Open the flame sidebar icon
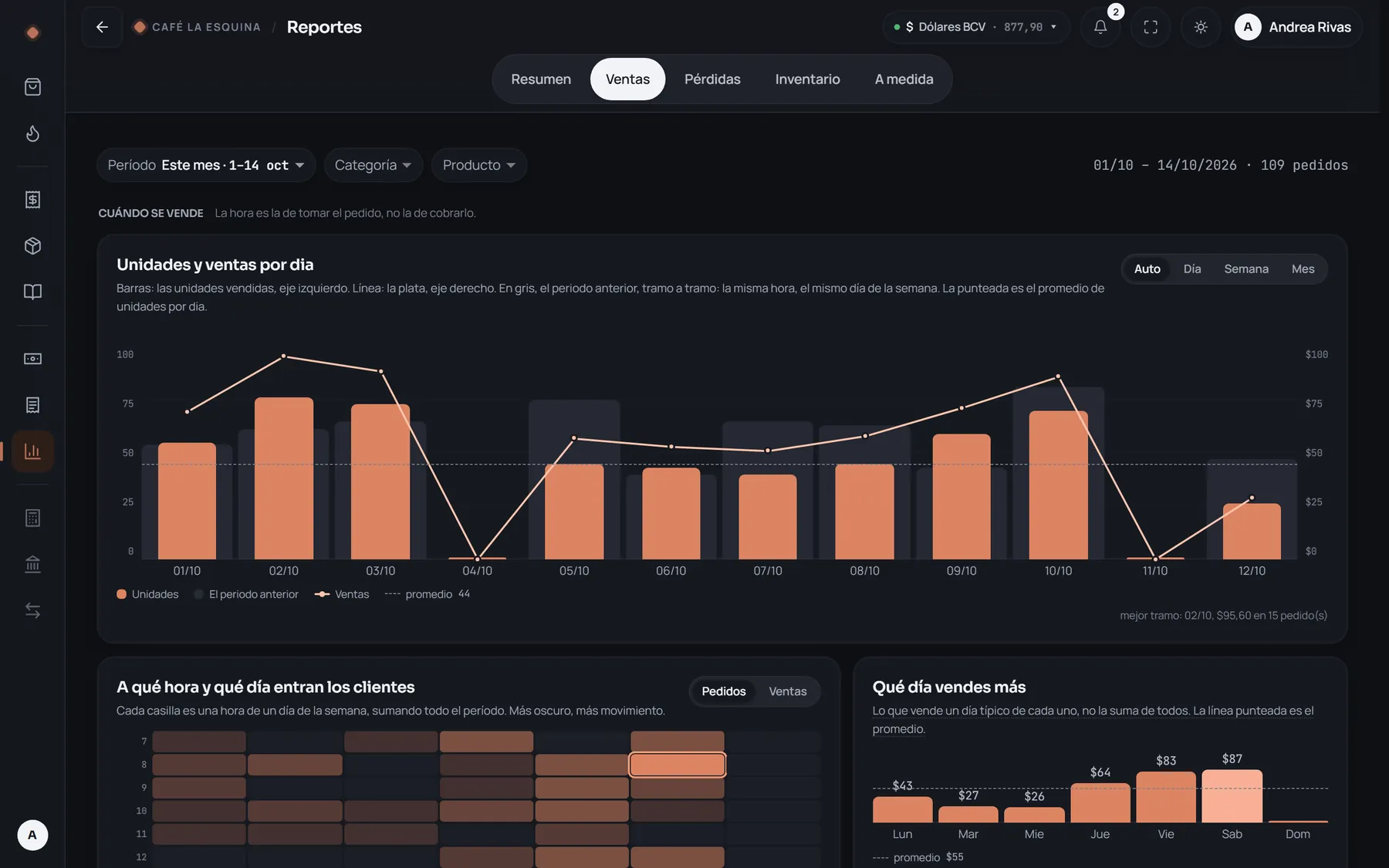The height and width of the screenshot is (868, 1389). (x=32, y=133)
